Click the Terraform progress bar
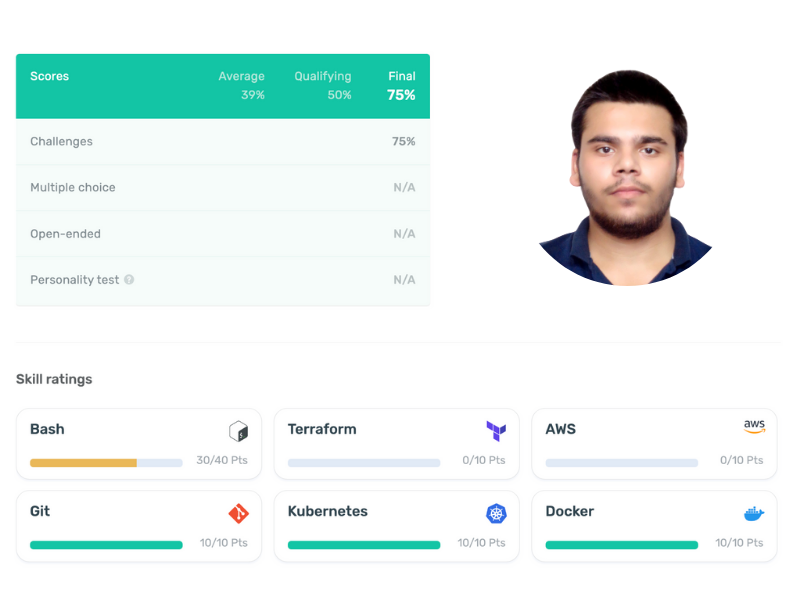This screenshot has width=800, height=600. pyautogui.click(x=364, y=463)
